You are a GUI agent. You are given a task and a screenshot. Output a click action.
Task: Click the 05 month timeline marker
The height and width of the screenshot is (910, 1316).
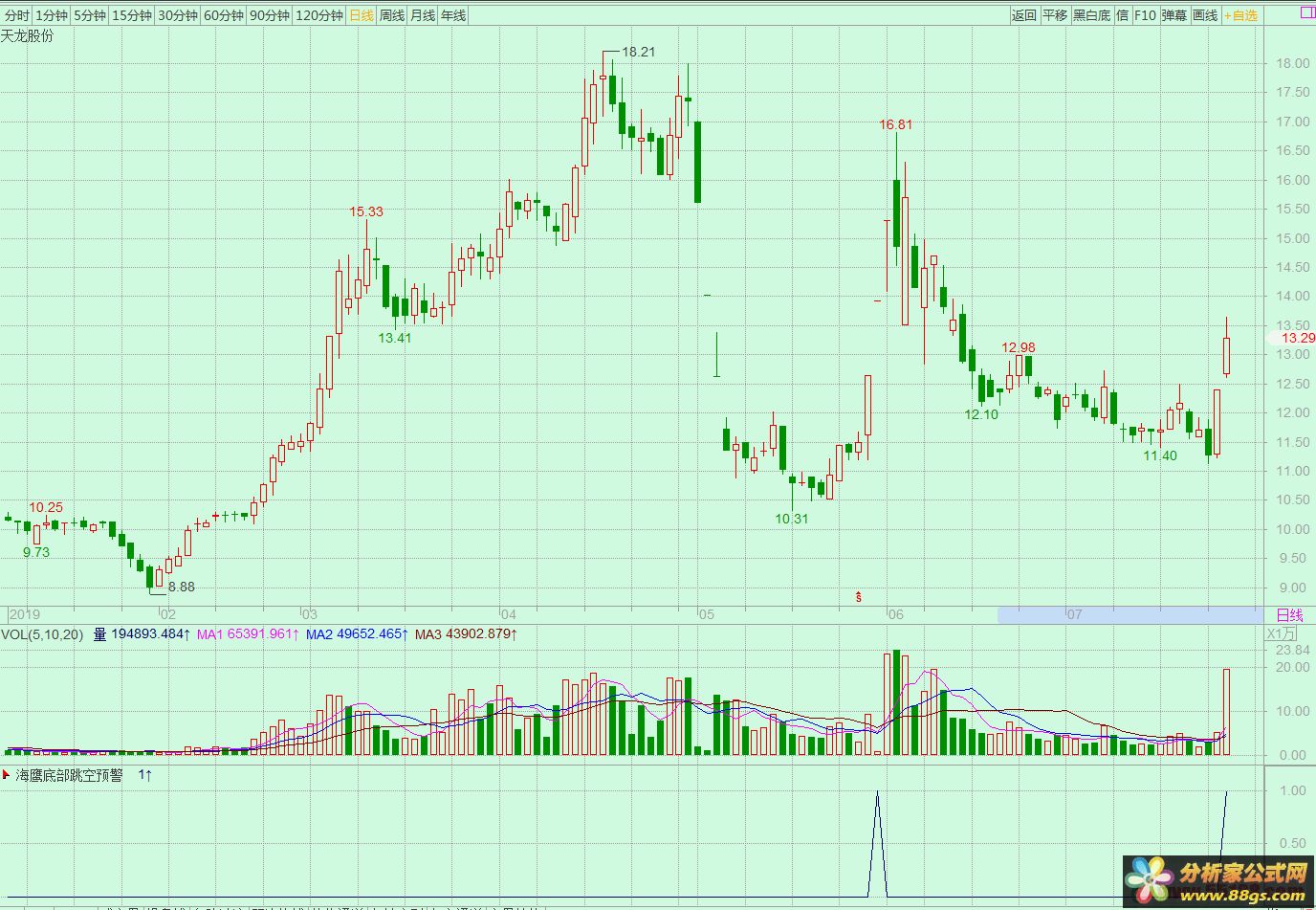click(706, 614)
